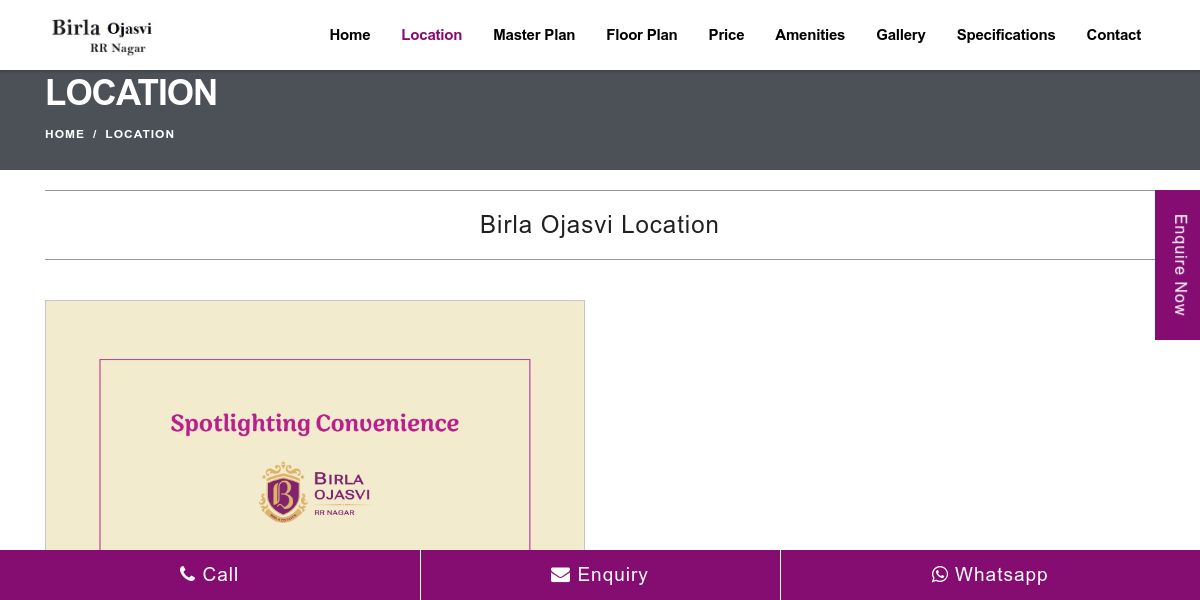The image size is (1200, 600).
Task: Open the Amenities section
Action: tap(810, 35)
